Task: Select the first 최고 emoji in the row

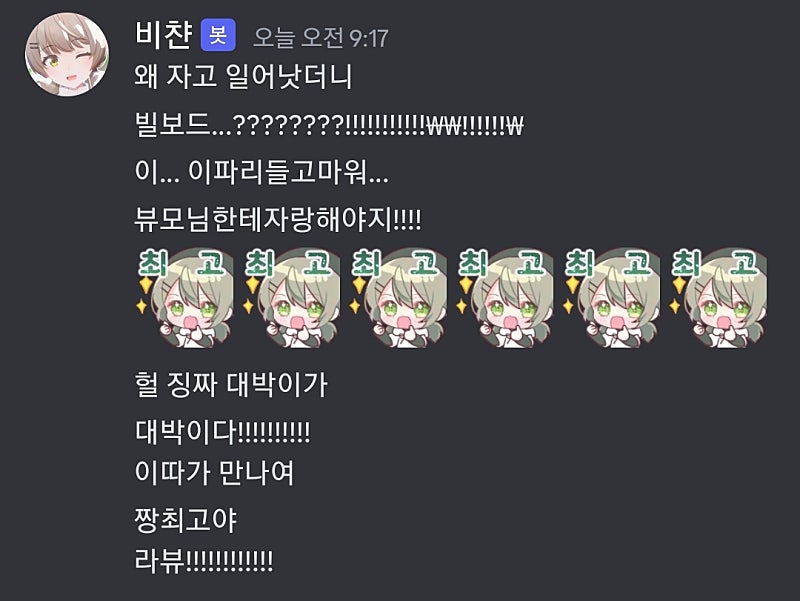Action: tap(185, 297)
